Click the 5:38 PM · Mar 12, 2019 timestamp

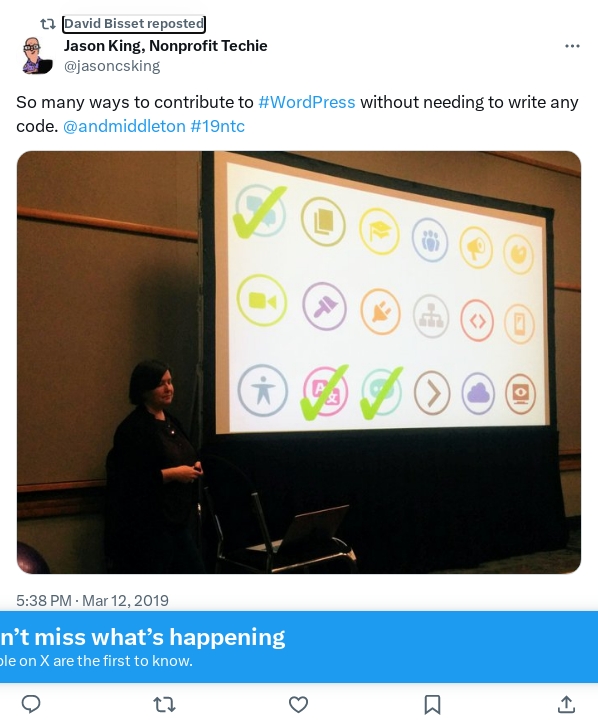point(92,601)
